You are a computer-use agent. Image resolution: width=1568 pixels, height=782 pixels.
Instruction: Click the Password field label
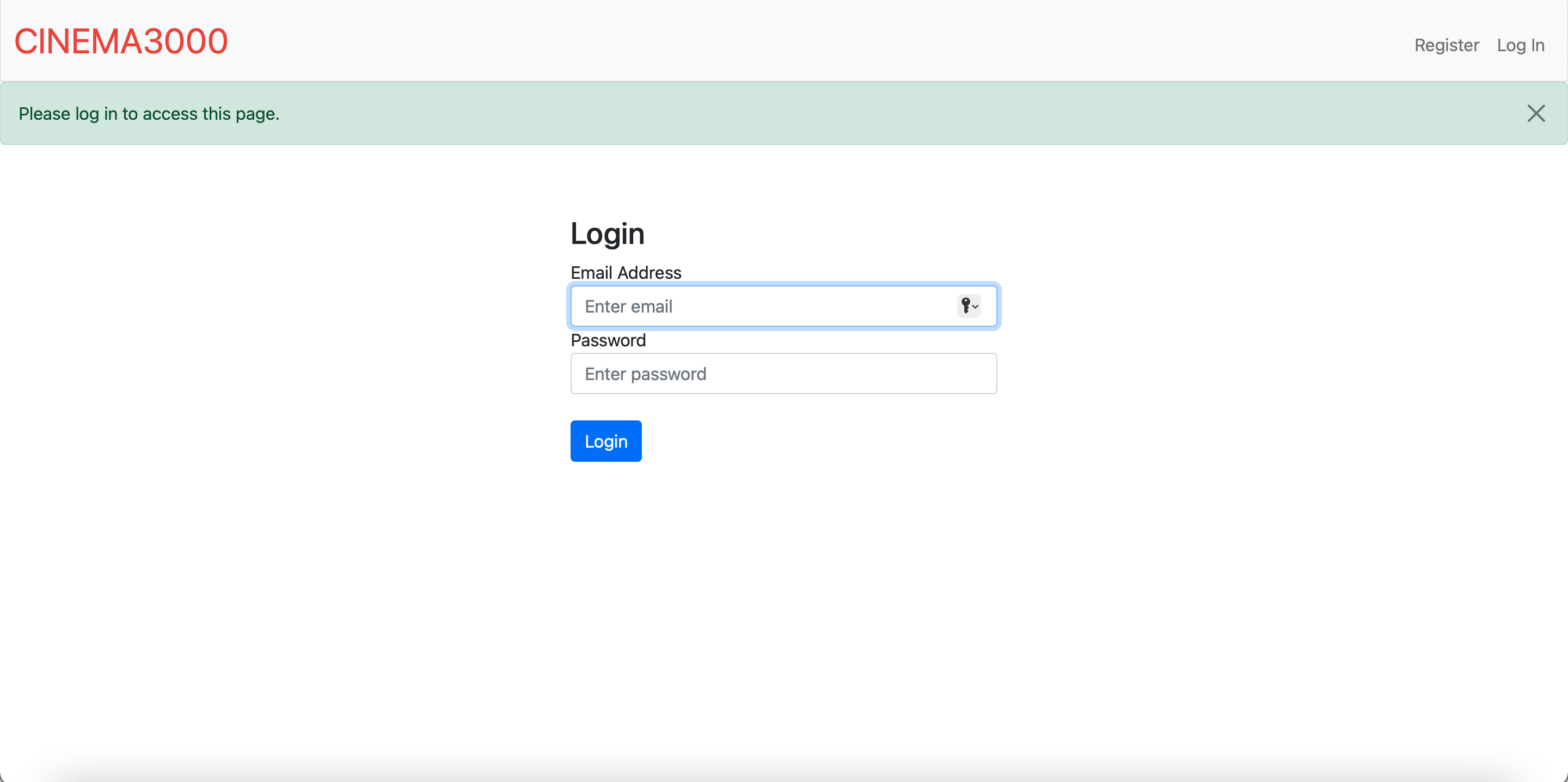[608, 340]
